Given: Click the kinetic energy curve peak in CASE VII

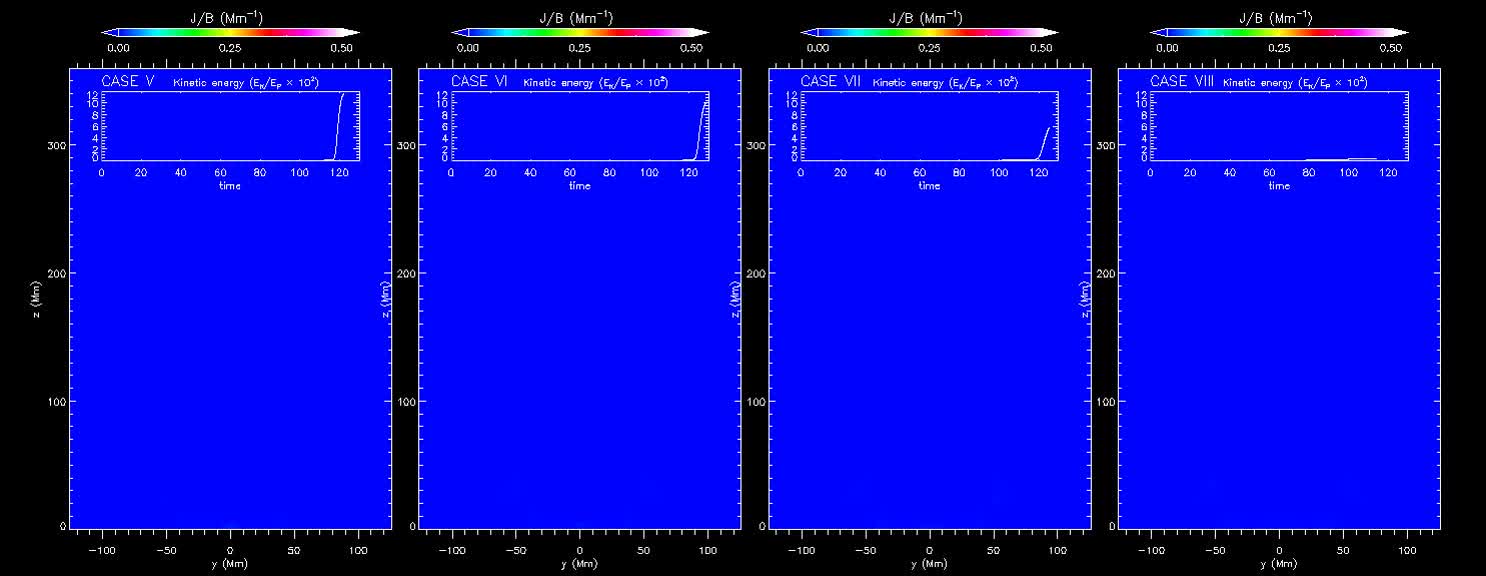Looking at the screenshot, I should (1049, 127).
